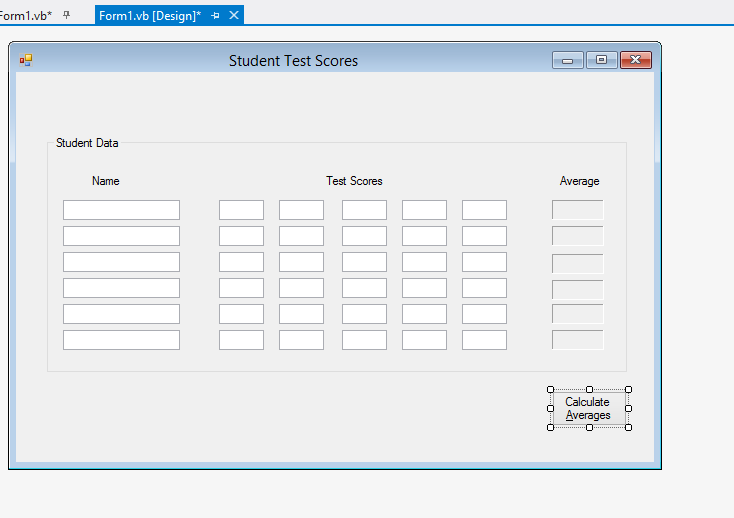Image resolution: width=734 pixels, height=518 pixels.
Task: Click top-middle sizing handle of Calculate Averages button
Action: coord(589,389)
